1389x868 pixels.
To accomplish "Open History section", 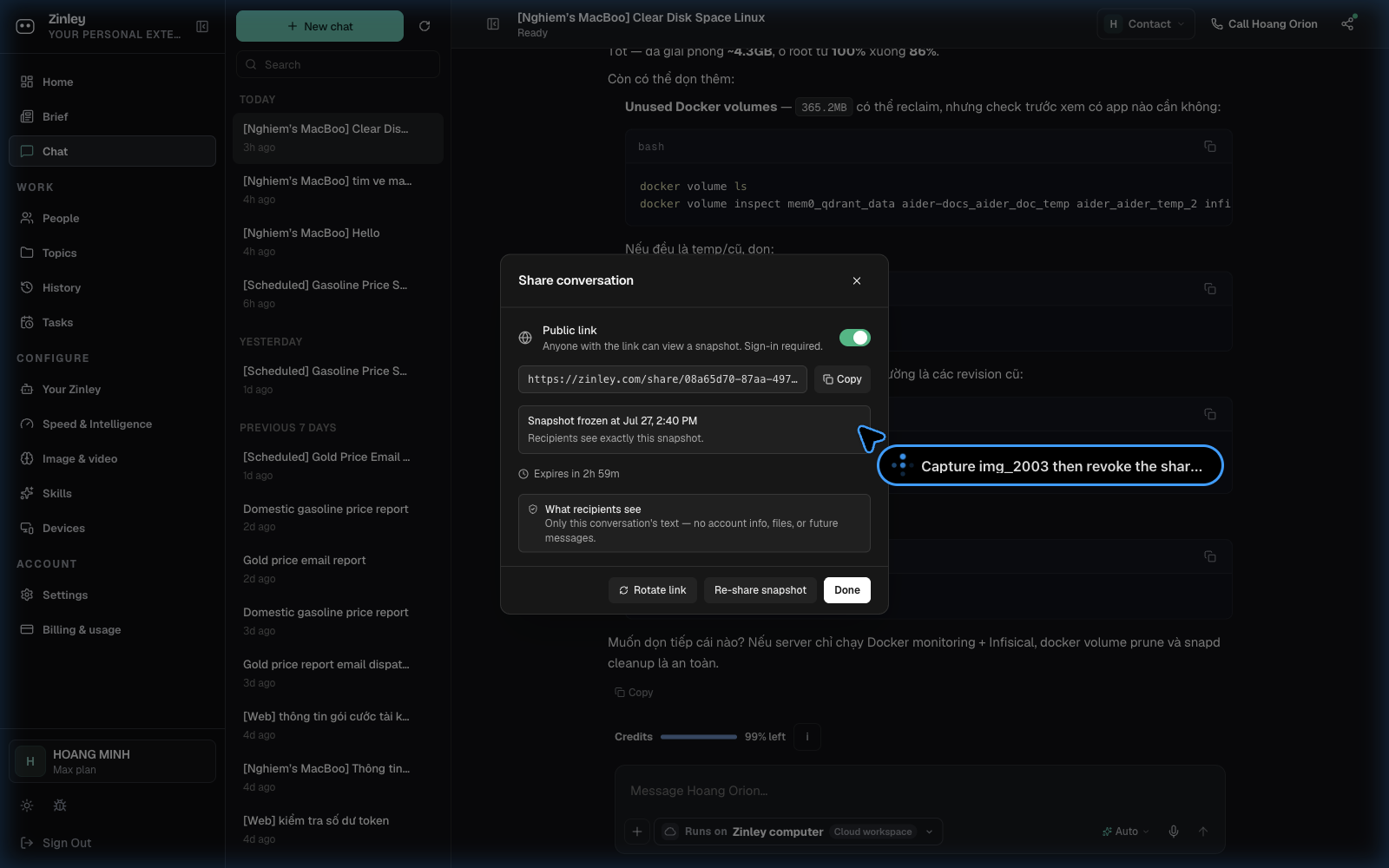I will click(112, 287).
